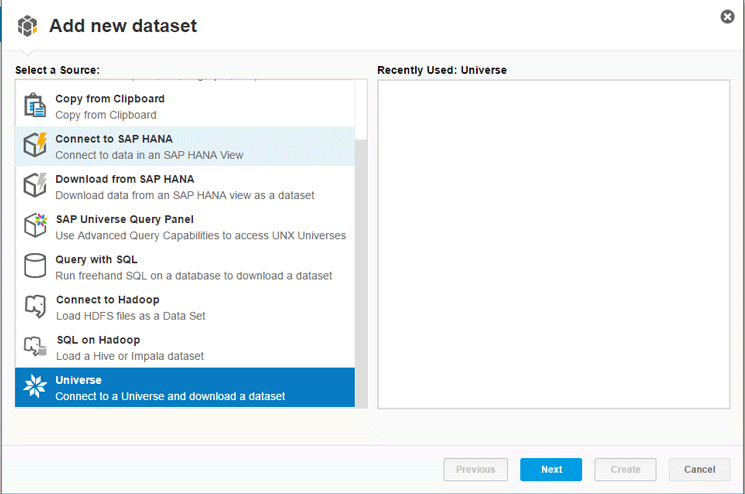This screenshot has width=745, height=494.
Task: Click the Query with SQL database cylinder icon
Action: (x=35, y=266)
